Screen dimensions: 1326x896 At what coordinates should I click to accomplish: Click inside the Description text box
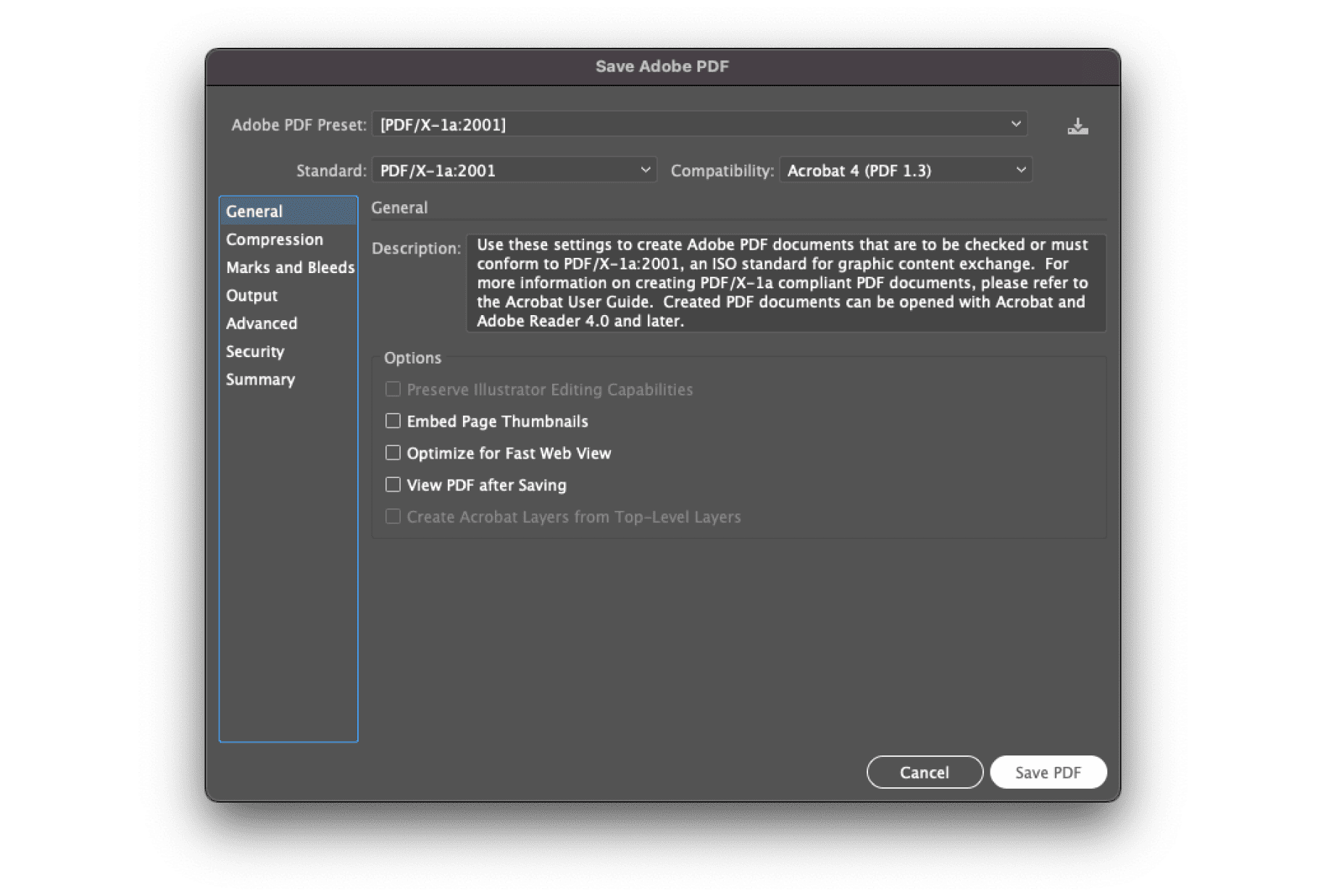pyautogui.click(x=786, y=282)
